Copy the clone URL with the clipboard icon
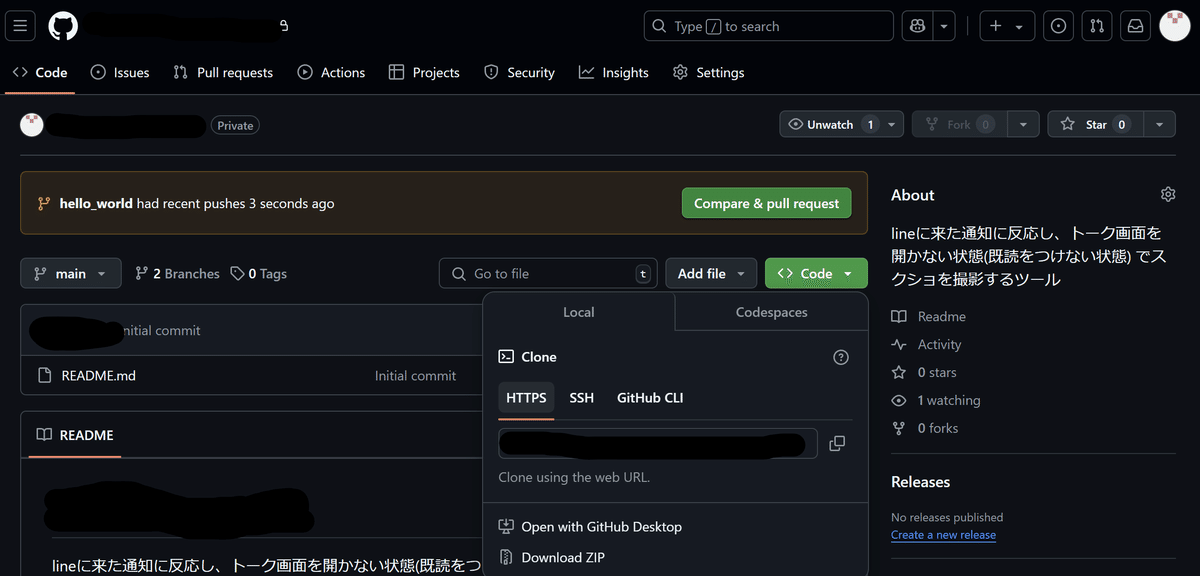This screenshot has width=1200, height=576. (x=837, y=443)
